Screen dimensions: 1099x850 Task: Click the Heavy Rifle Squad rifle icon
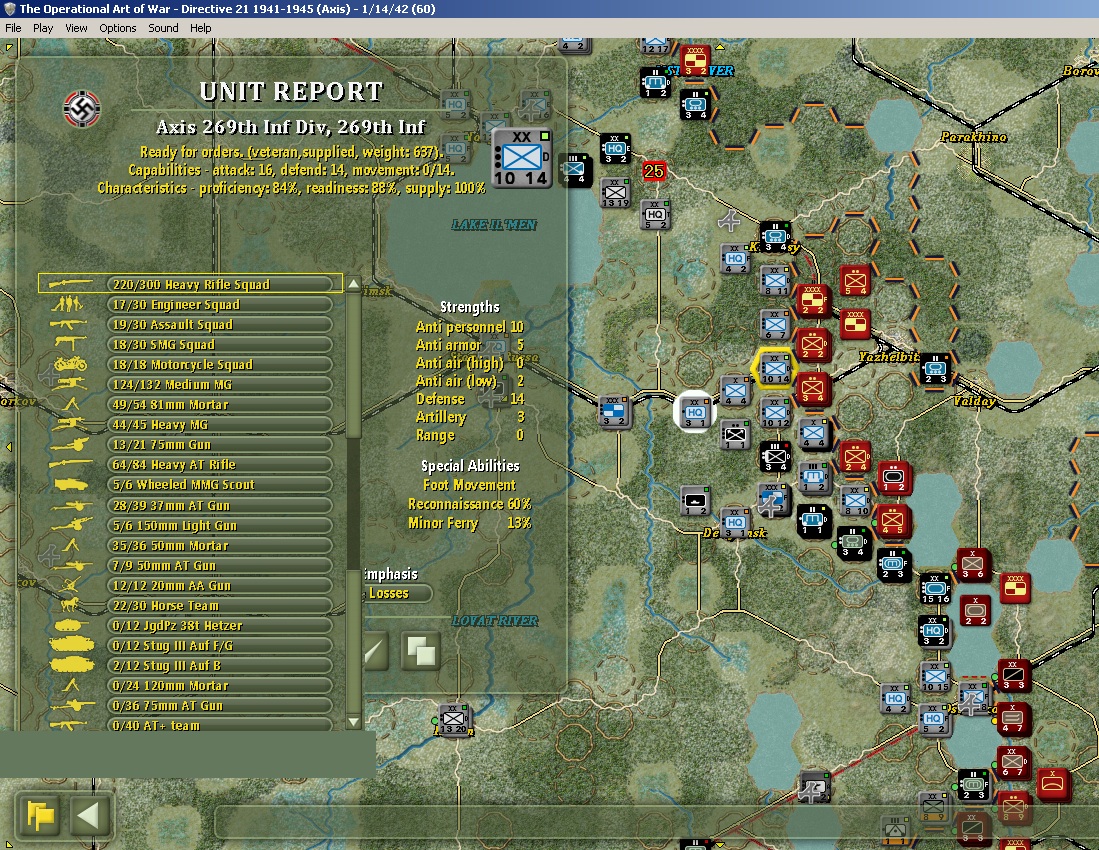[x=70, y=284]
